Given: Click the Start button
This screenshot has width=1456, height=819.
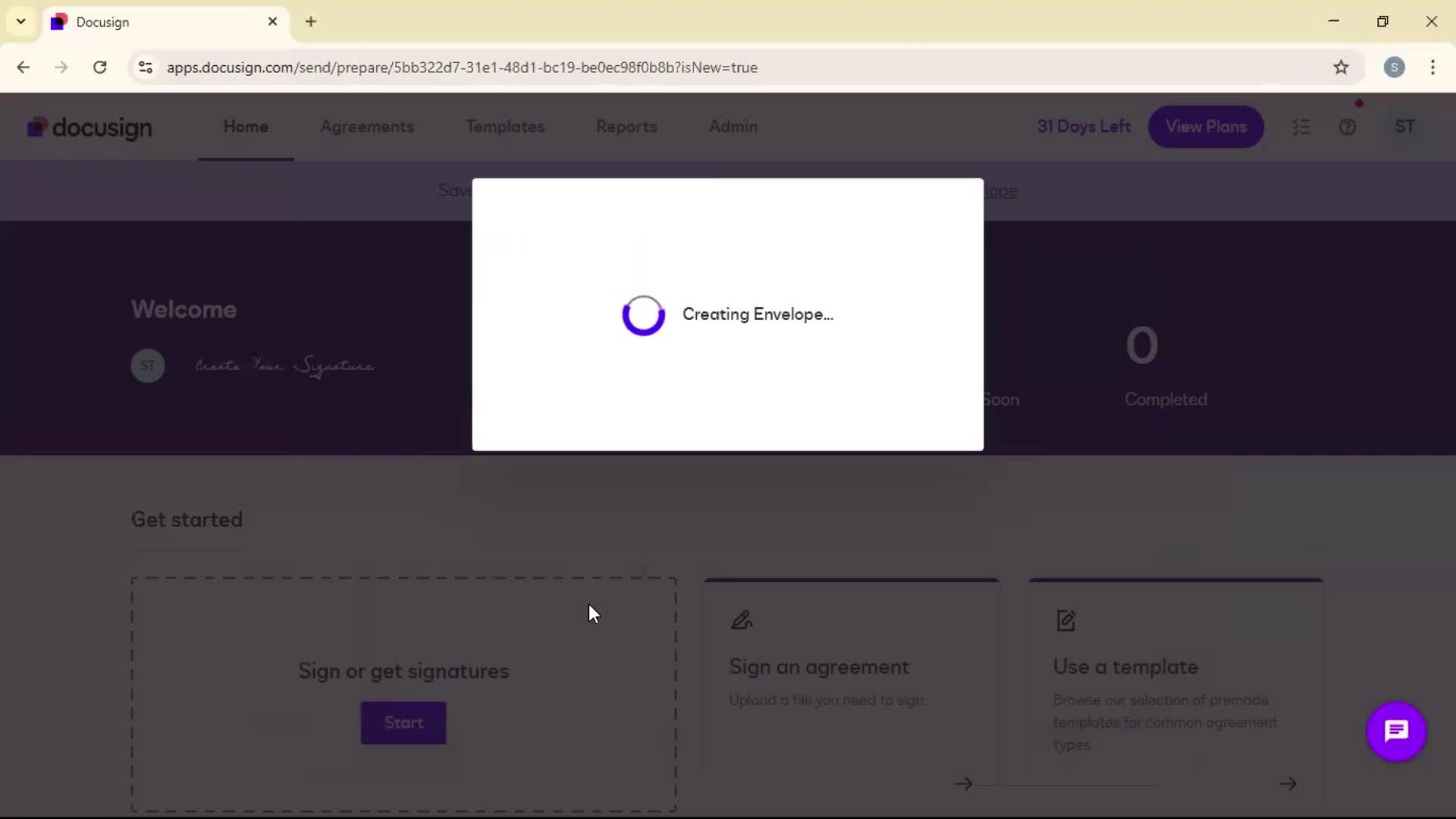Looking at the screenshot, I should (x=403, y=723).
